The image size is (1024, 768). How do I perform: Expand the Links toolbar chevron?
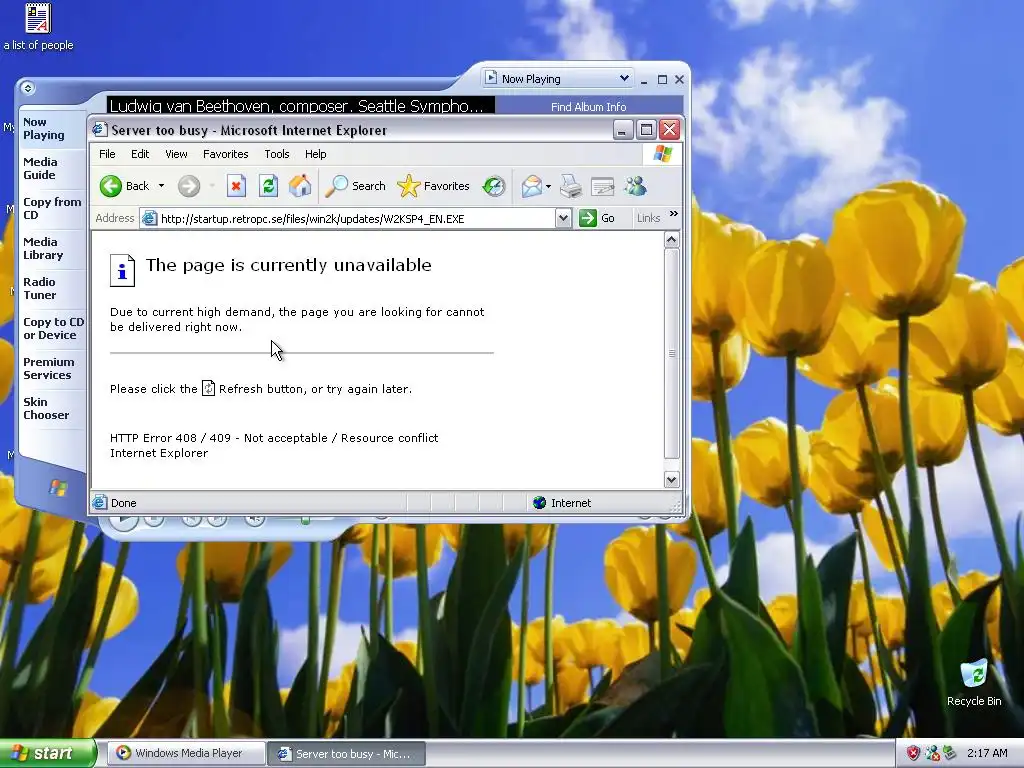click(673, 214)
